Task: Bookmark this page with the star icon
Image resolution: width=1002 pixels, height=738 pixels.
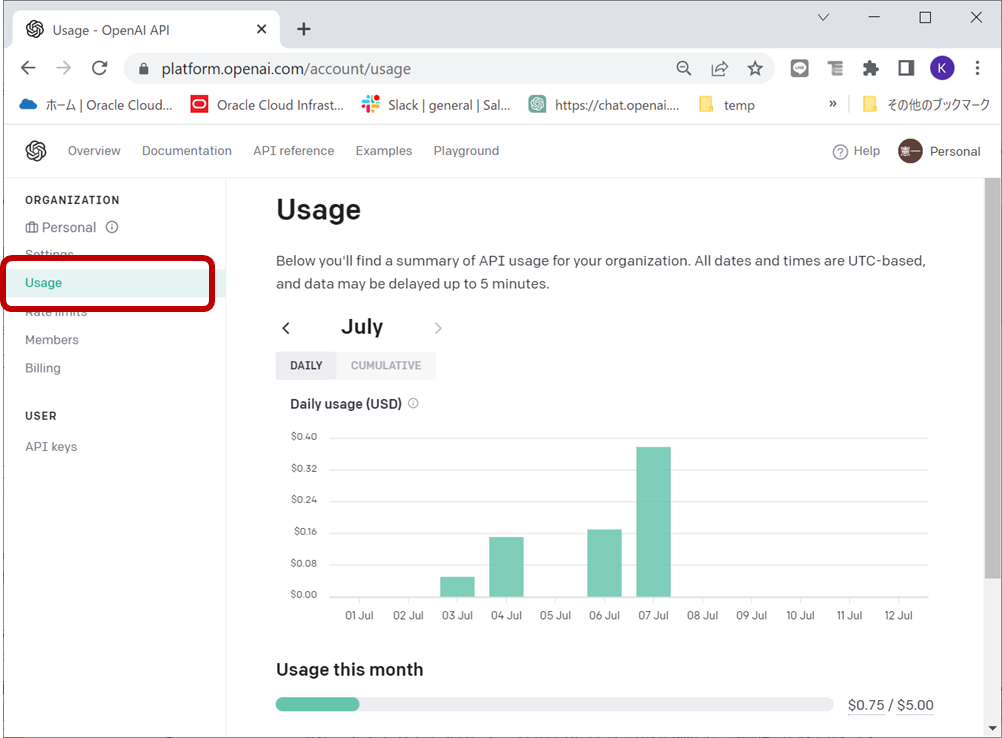Action: (755, 68)
